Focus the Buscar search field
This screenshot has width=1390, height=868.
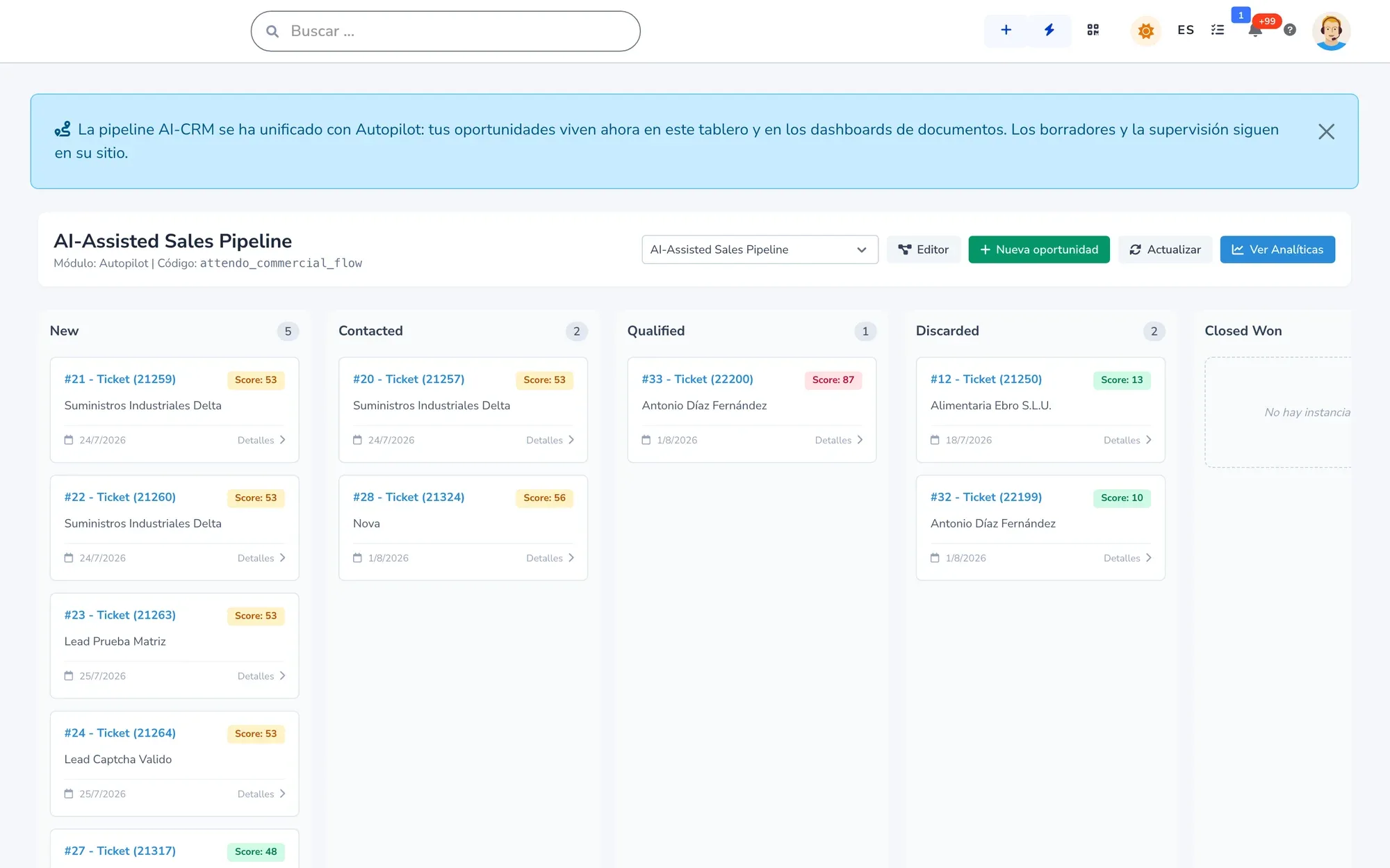coord(445,31)
